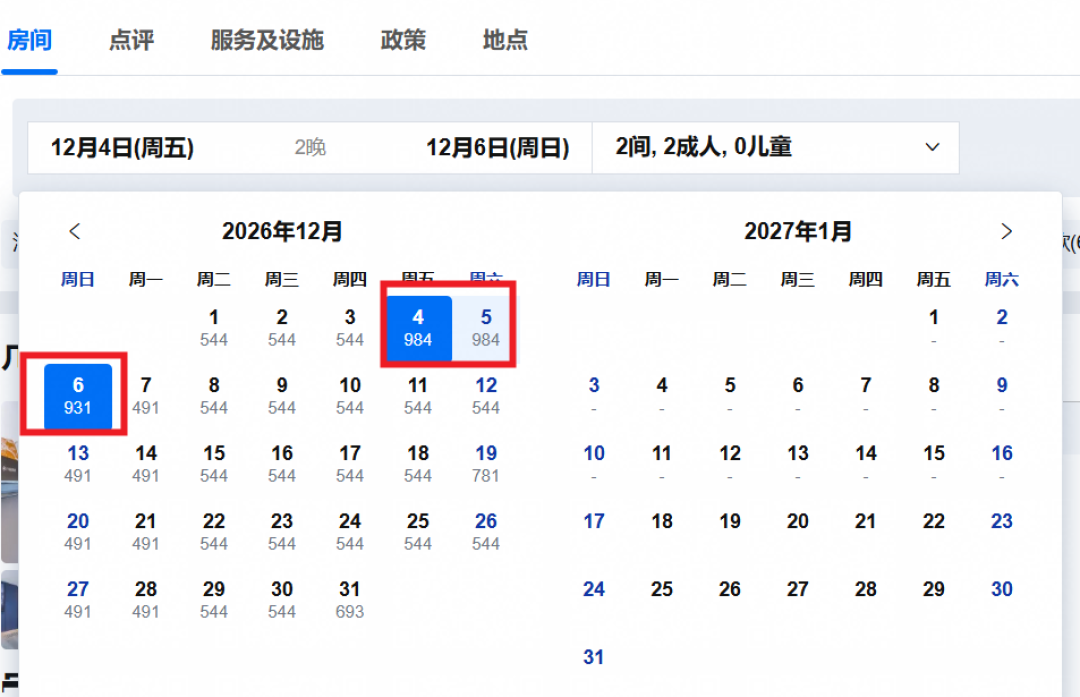Select January 17 in 2027年1月
This screenshot has height=697, width=1080.
(594, 521)
